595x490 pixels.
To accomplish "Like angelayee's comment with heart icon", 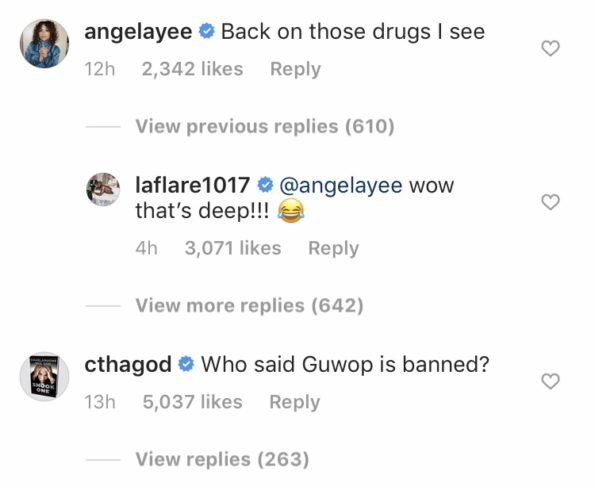I will click(550, 48).
